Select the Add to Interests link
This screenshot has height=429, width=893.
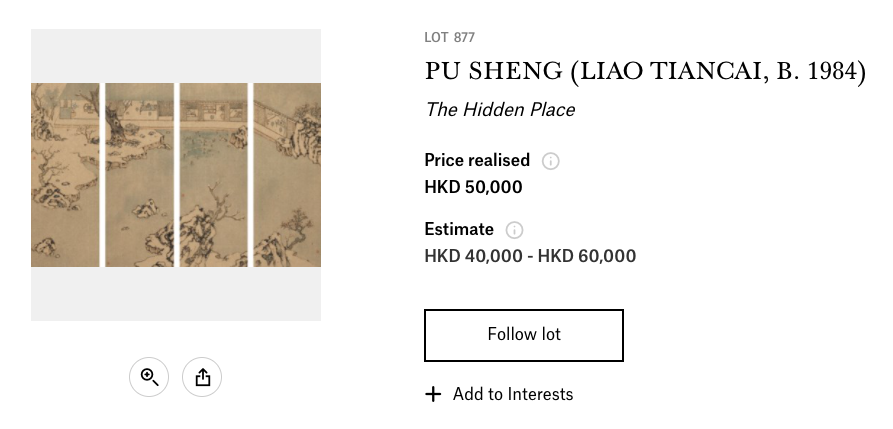(x=513, y=394)
